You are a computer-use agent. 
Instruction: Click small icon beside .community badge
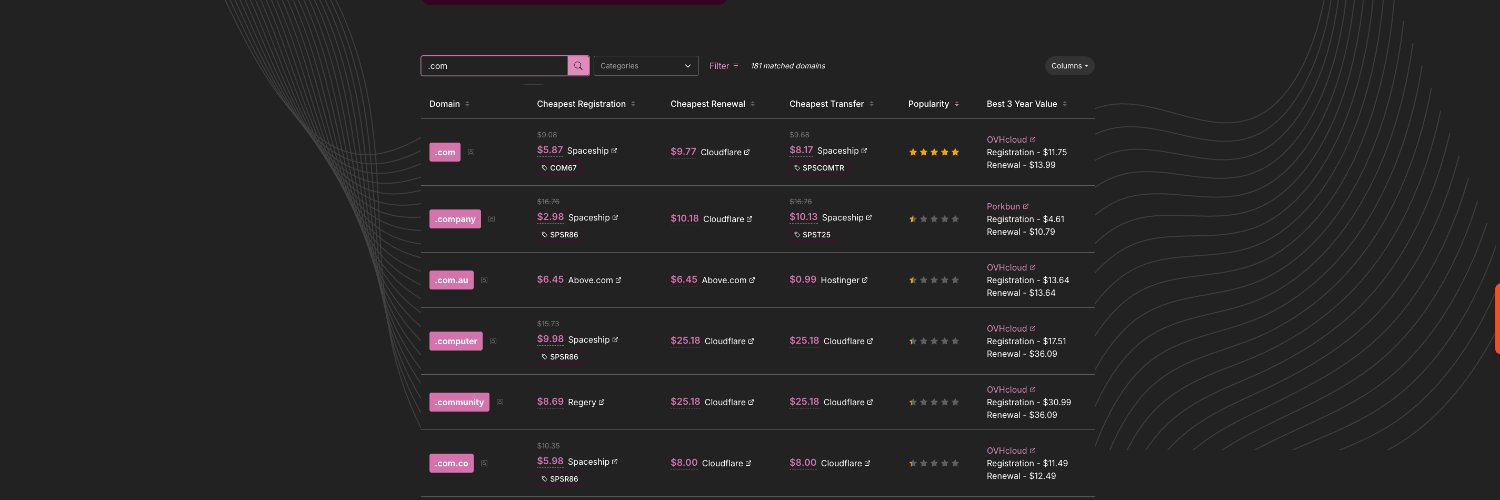click(500, 402)
